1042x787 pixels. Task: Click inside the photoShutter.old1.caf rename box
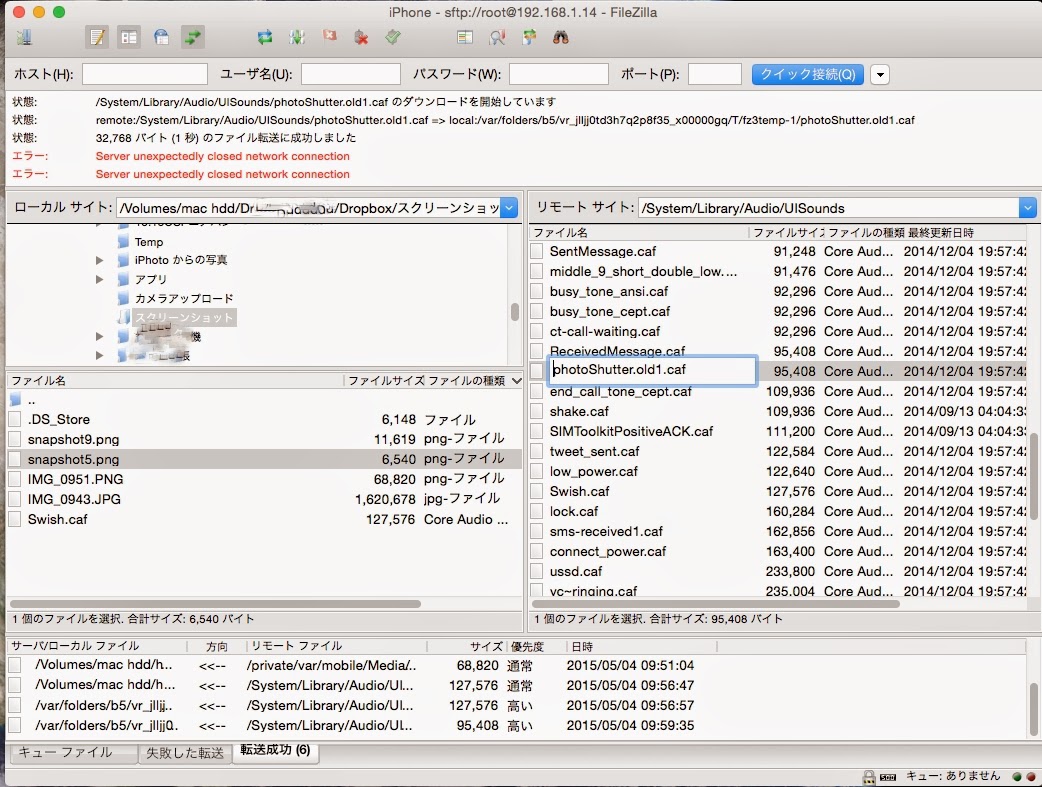pyautogui.click(x=653, y=370)
